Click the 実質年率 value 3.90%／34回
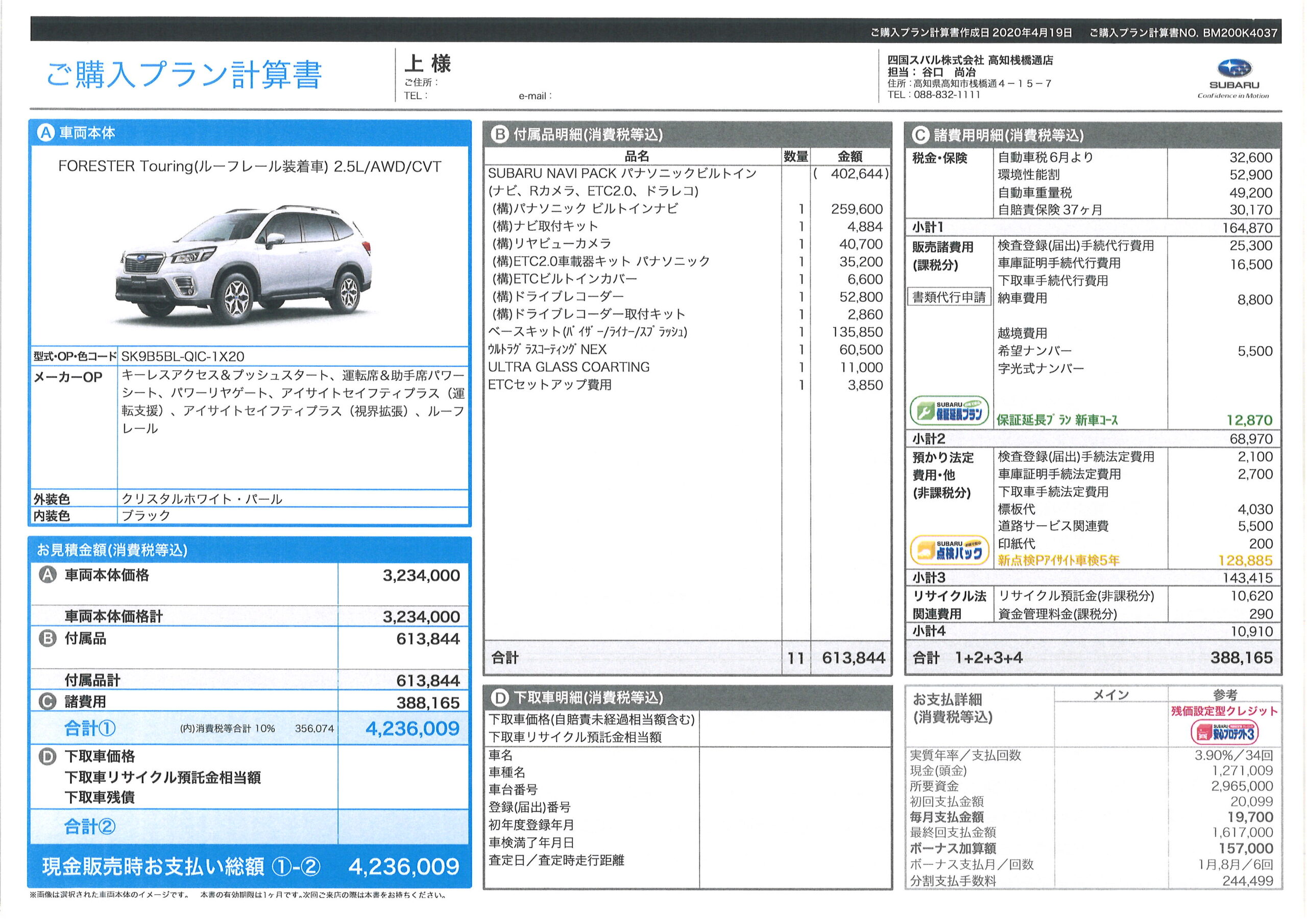The image size is (1307, 924). [x=1233, y=756]
